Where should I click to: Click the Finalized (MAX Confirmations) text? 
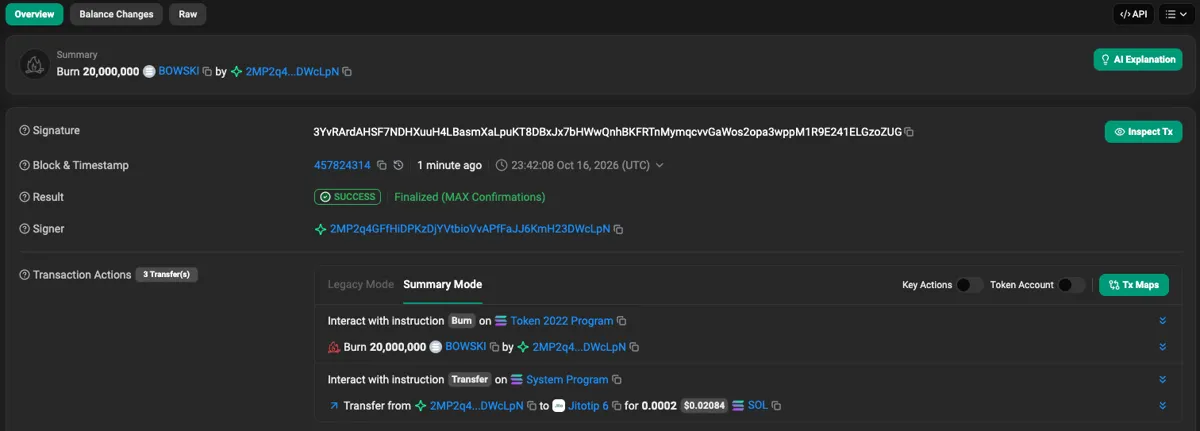click(470, 197)
